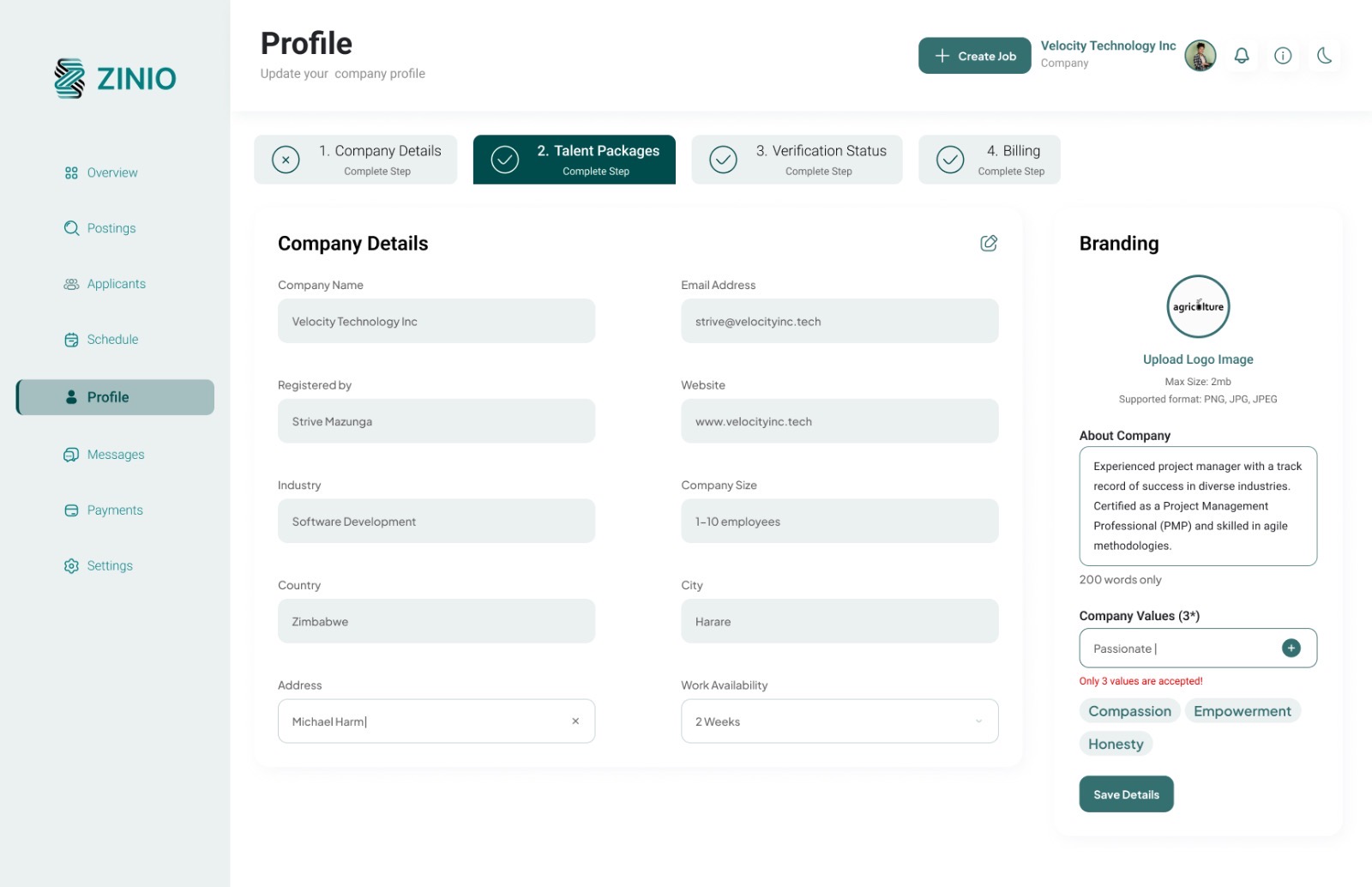This screenshot has width=1372, height=887.
Task: Click the user avatar picture
Action: tap(1200, 56)
